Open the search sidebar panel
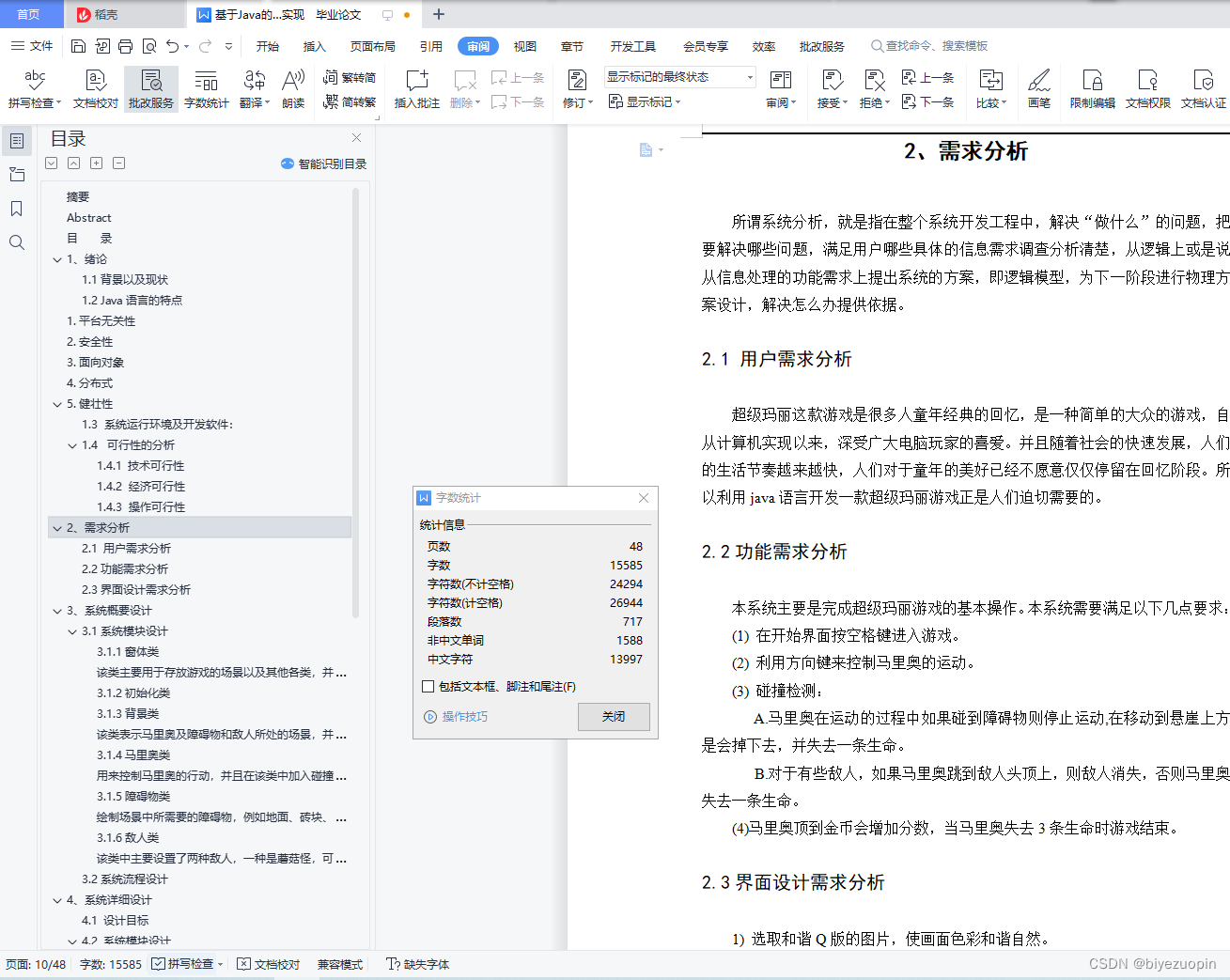This screenshot has height=980, width=1230. click(x=17, y=242)
